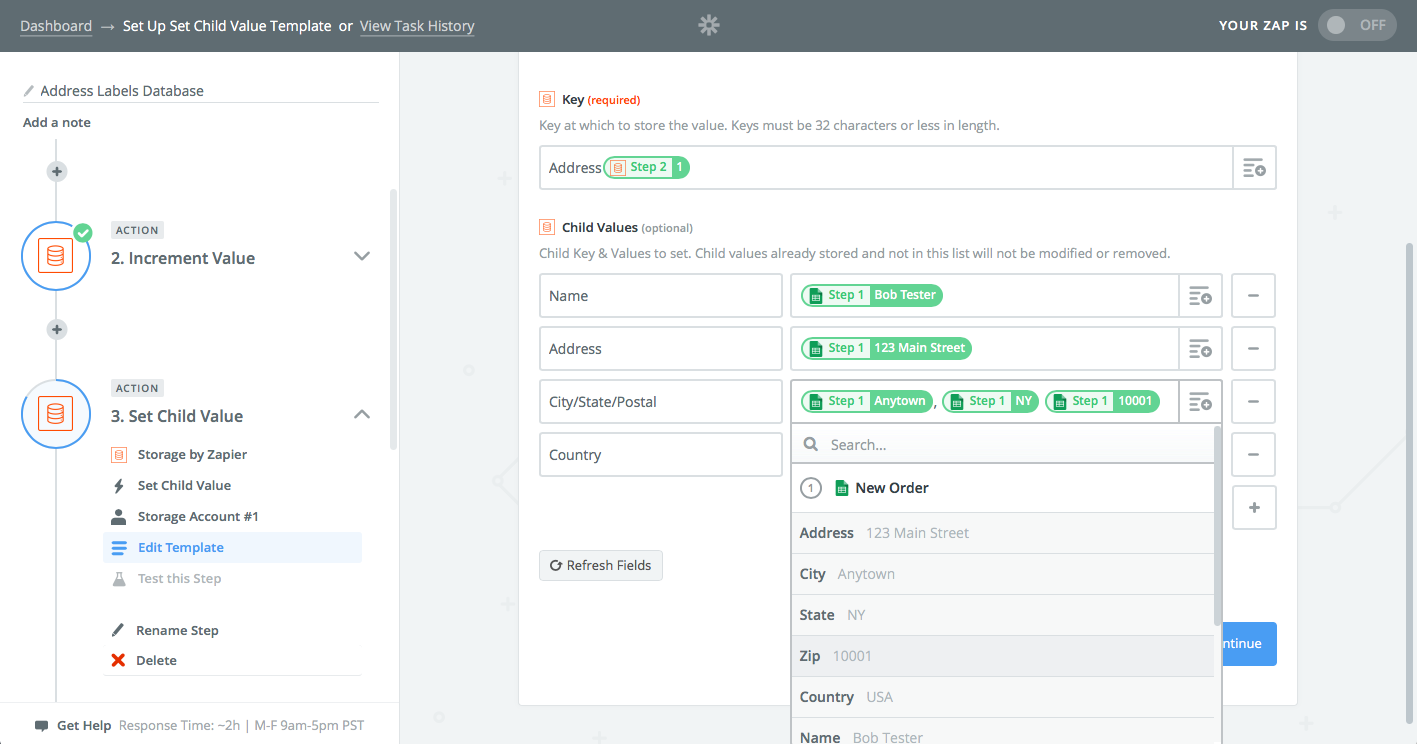This screenshot has height=744, width=1417.
Task: Click the Step 2 pill in Key field
Action: 647,168
